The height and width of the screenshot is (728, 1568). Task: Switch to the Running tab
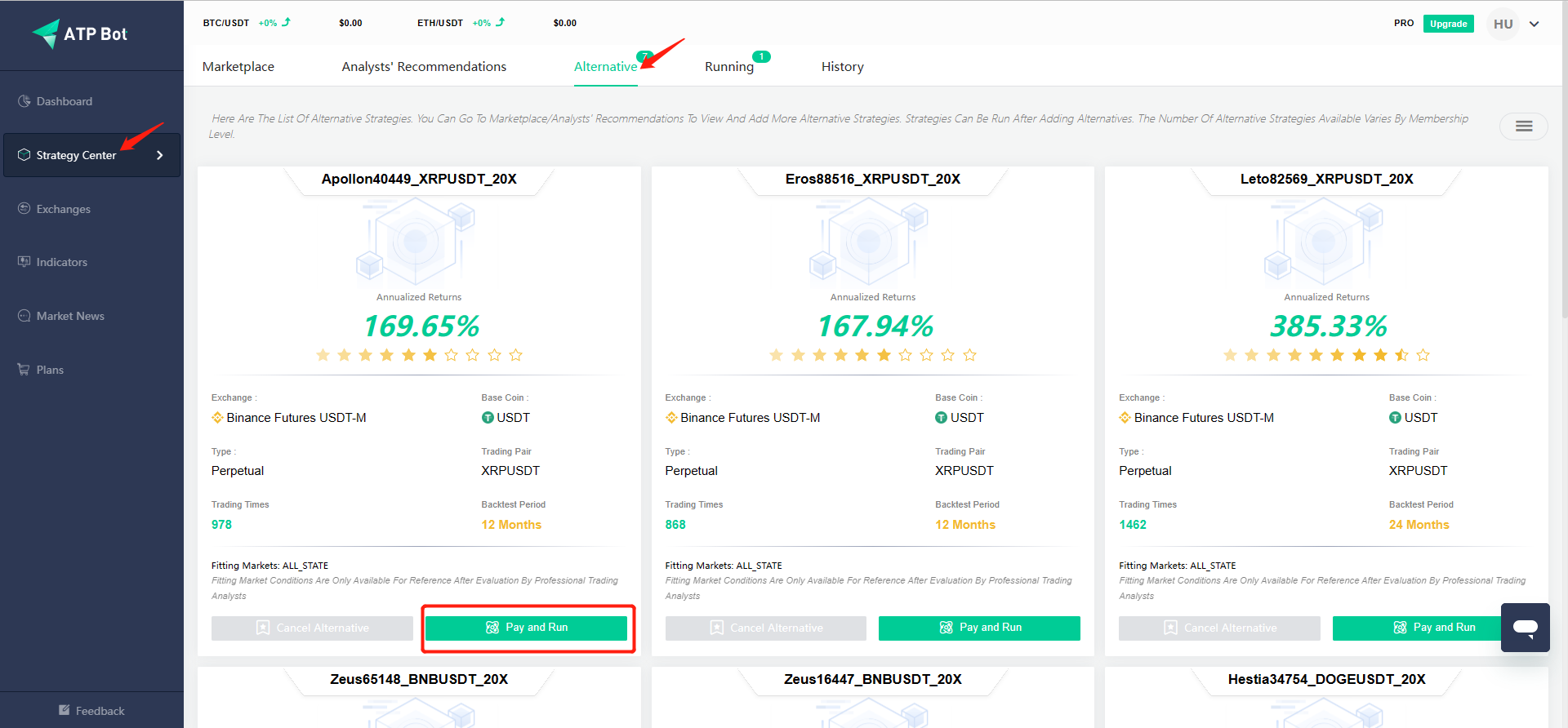coord(729,67)
